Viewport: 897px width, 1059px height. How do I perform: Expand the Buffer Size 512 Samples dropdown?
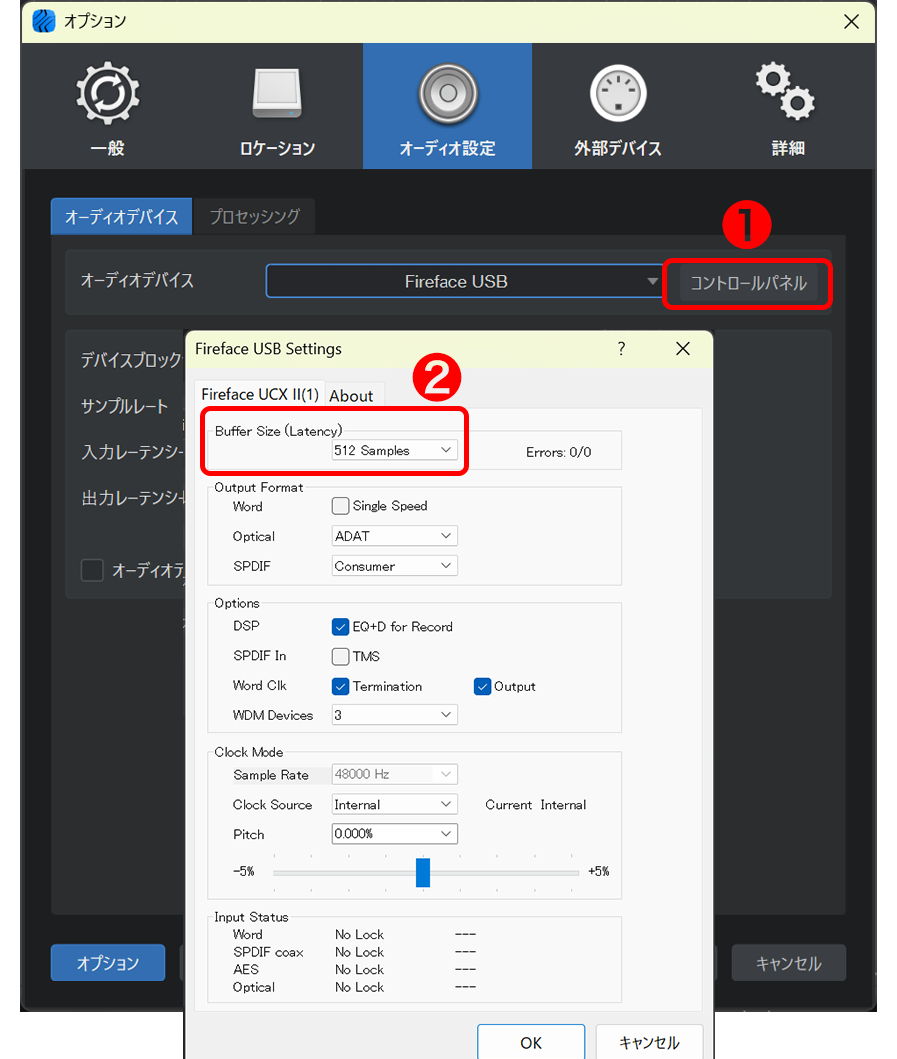[394, 451]
